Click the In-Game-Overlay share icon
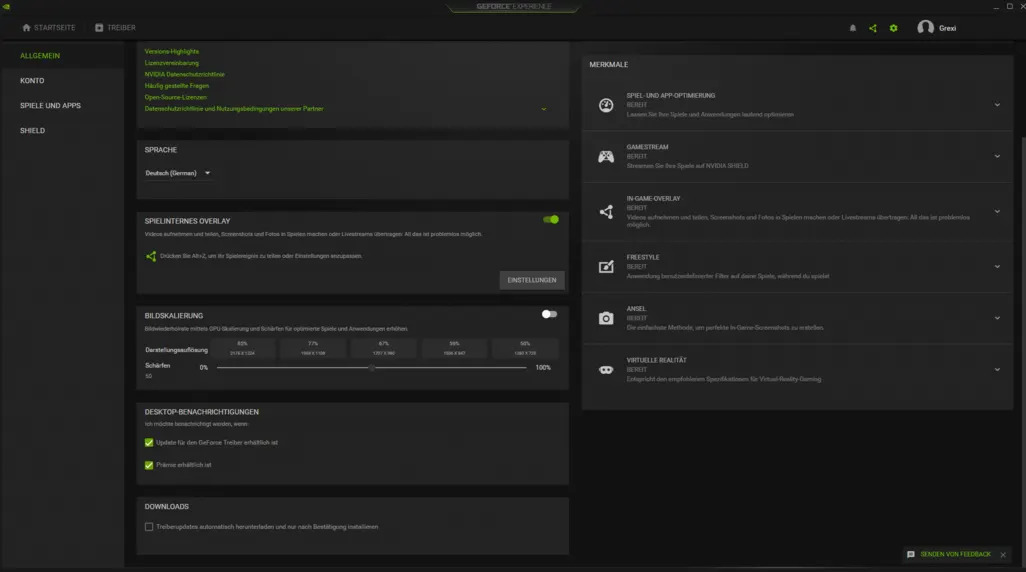Screen dimensions: 1026x572 (606, 211)
